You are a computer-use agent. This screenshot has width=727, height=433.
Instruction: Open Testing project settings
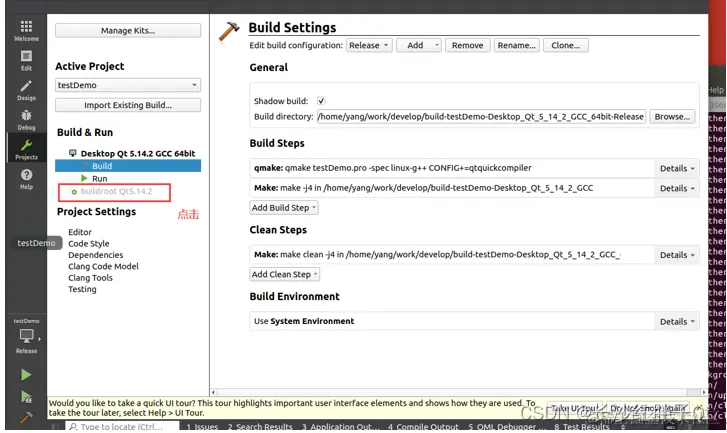coord(82,289)
